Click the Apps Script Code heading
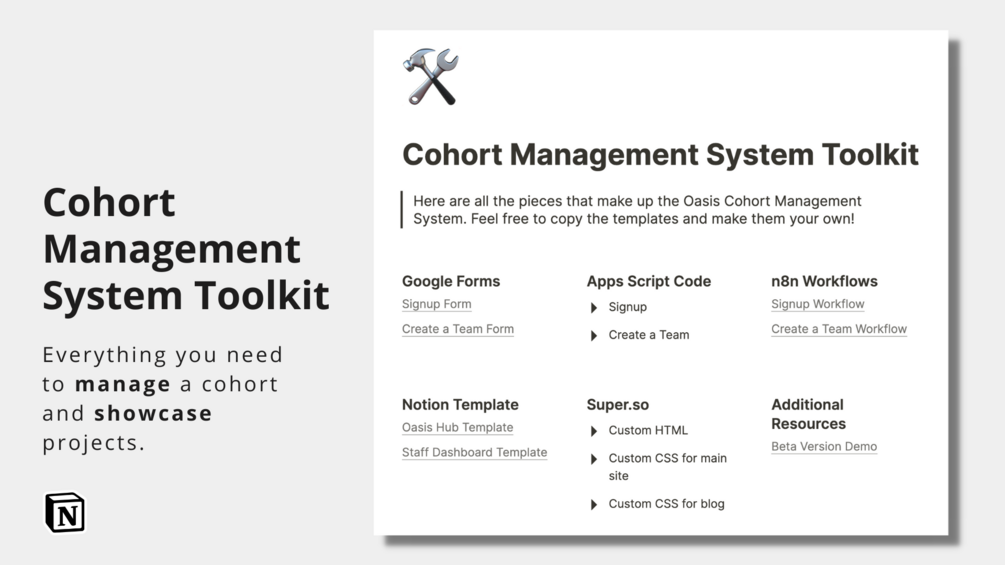1005x565 pixels. 649,281
